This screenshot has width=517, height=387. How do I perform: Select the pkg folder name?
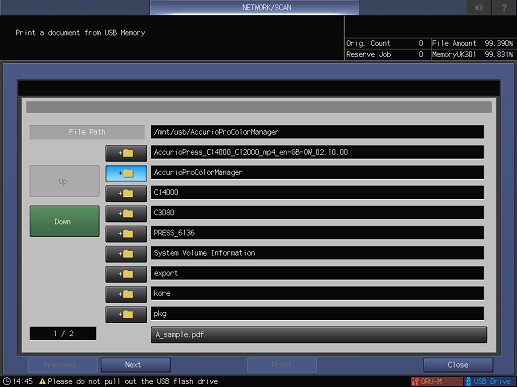tap(317, 314)
